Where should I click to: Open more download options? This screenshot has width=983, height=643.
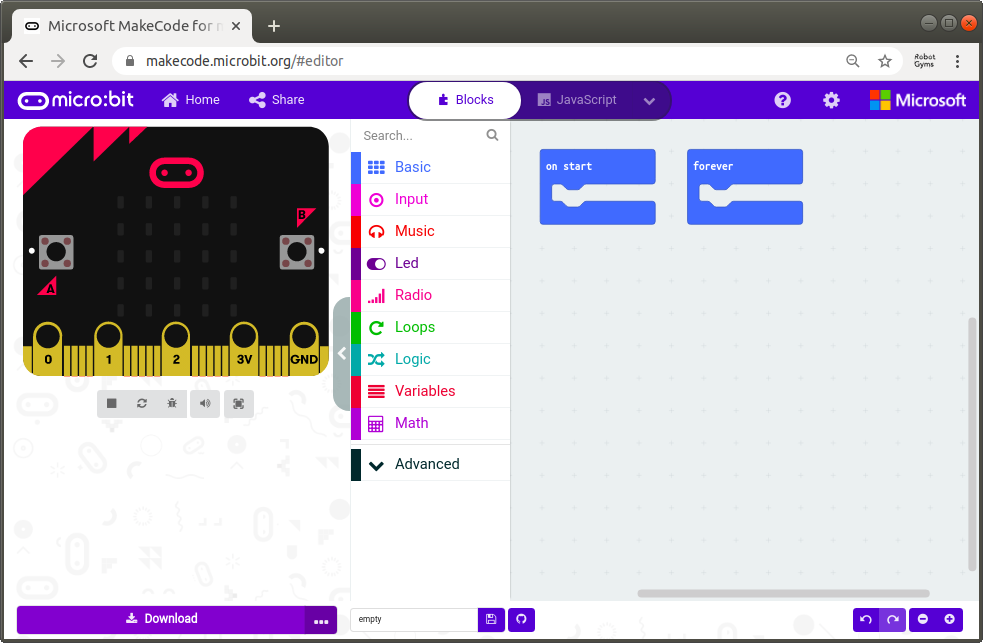point(321,620)
